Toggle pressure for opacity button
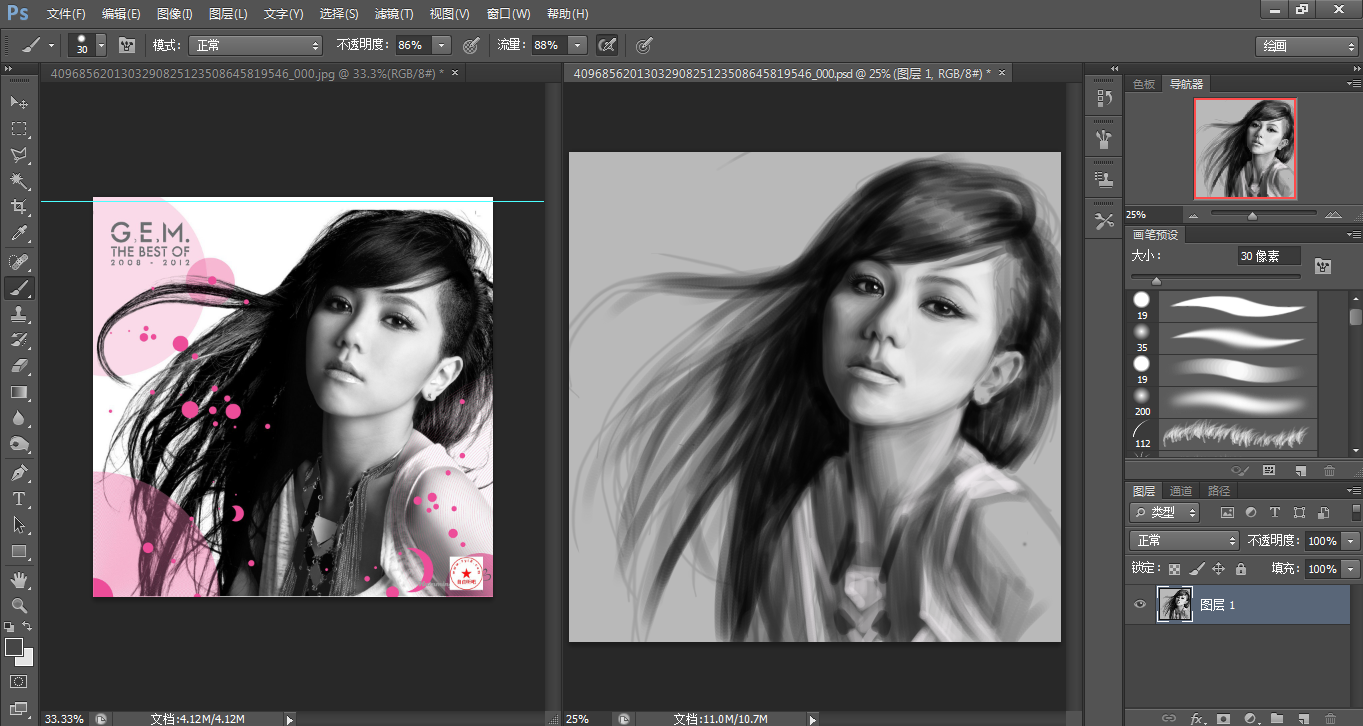Viewport: 1363px width, 726px height. (x=471, y=45)
